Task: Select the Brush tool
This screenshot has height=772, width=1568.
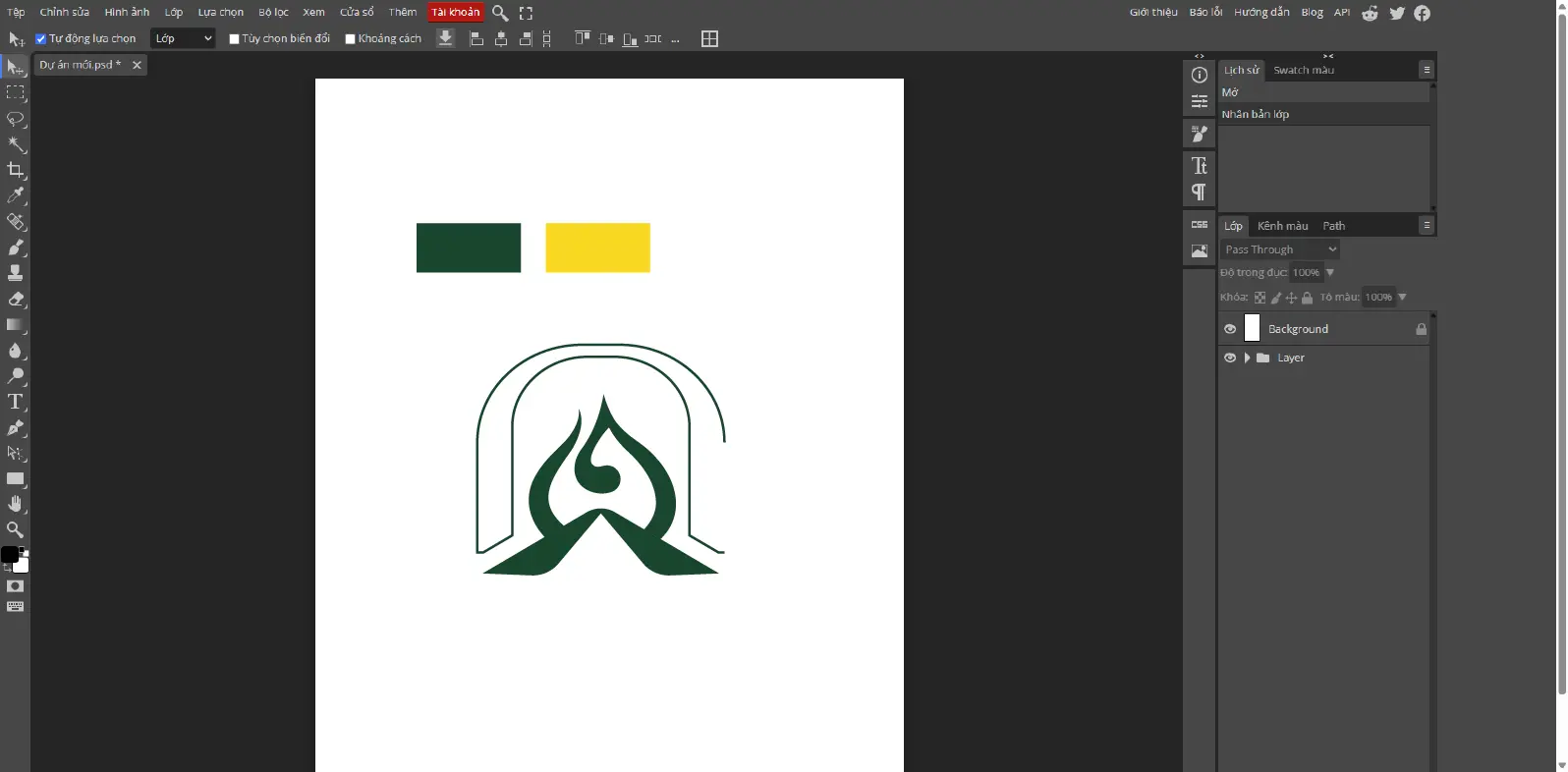Action: [x=15, y=248]
